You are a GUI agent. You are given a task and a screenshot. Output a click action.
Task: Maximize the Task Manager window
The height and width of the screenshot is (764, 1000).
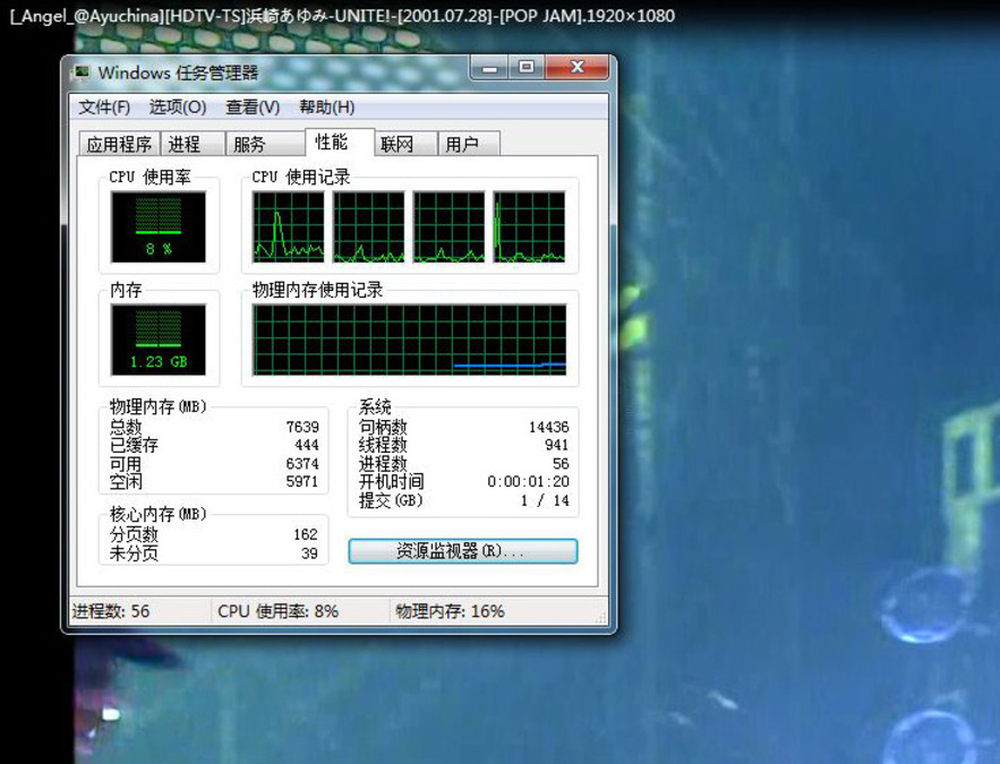click(x=526, y=67)
